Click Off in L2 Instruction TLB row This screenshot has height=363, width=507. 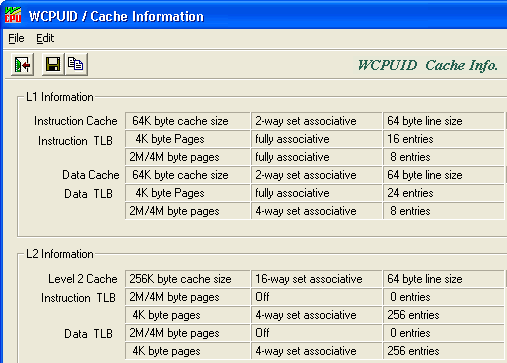tap(316, 297)
